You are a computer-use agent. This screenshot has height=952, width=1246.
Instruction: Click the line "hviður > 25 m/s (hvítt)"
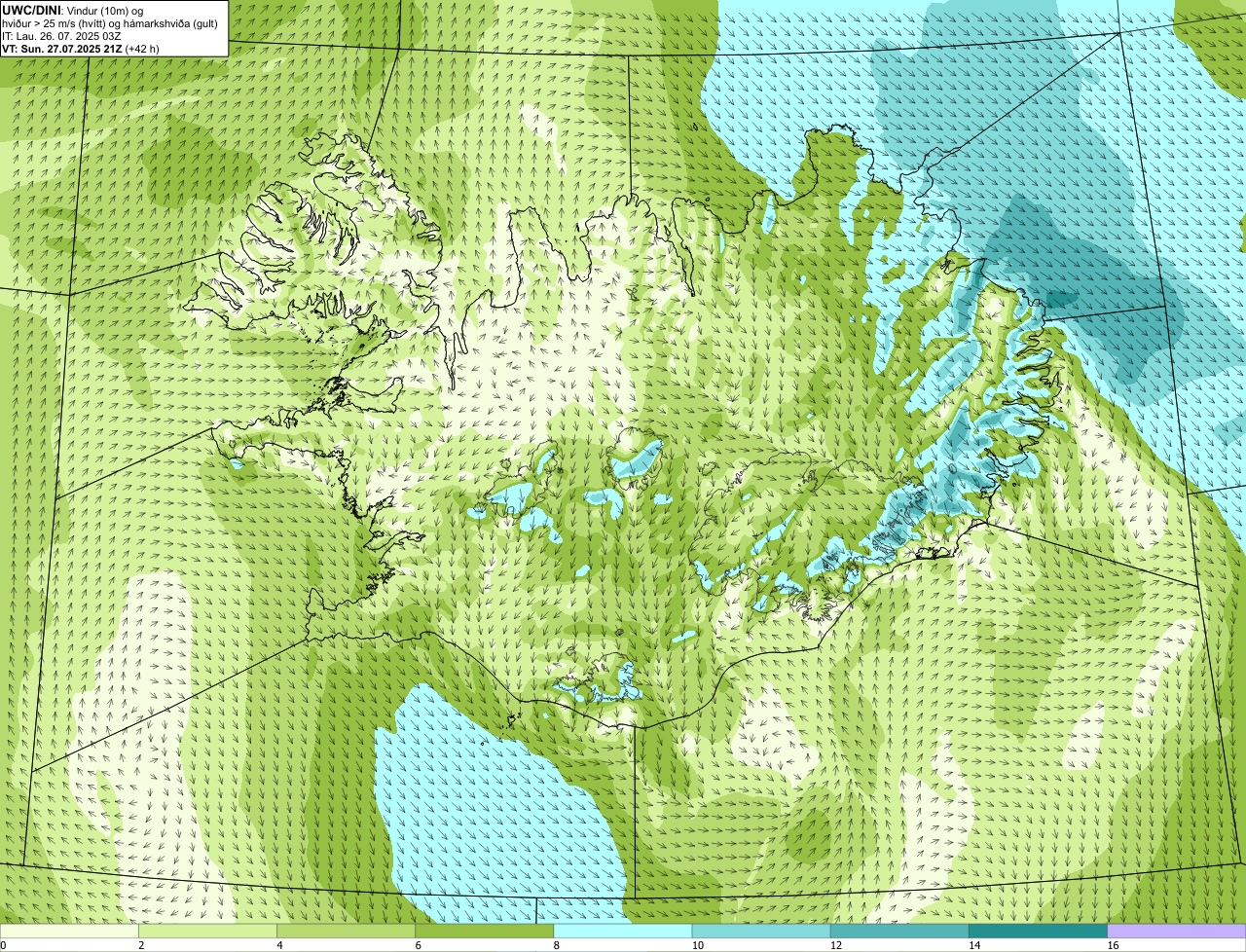tap(54, 22)
